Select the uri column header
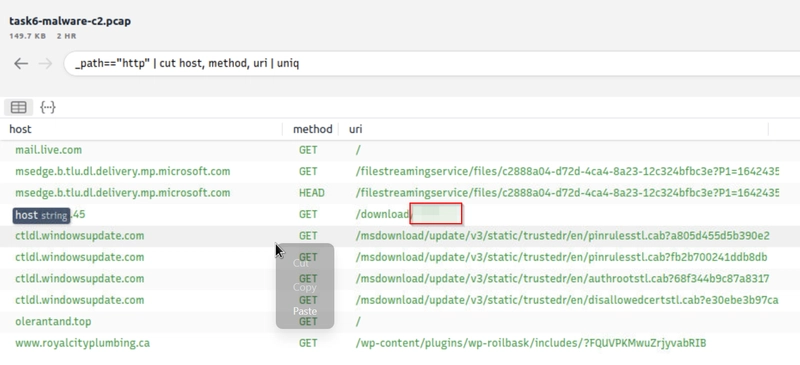The width and height of the screenshot is (800, 365). tap(356, 129)
